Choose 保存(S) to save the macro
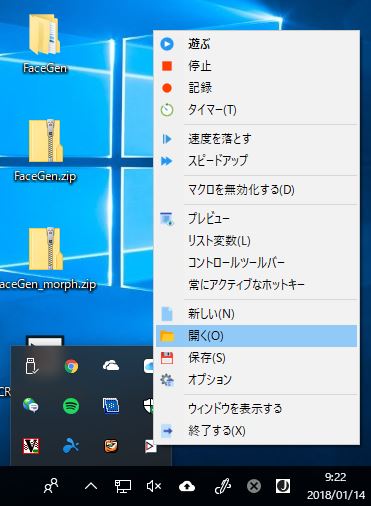371x506 pixels. click(x=256, y=358)
